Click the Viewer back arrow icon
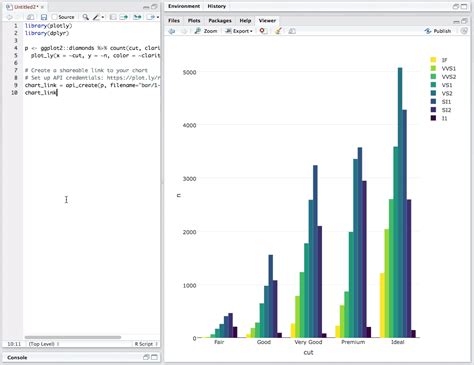This screenshot has height=365, width=474. tap(172, 31)
